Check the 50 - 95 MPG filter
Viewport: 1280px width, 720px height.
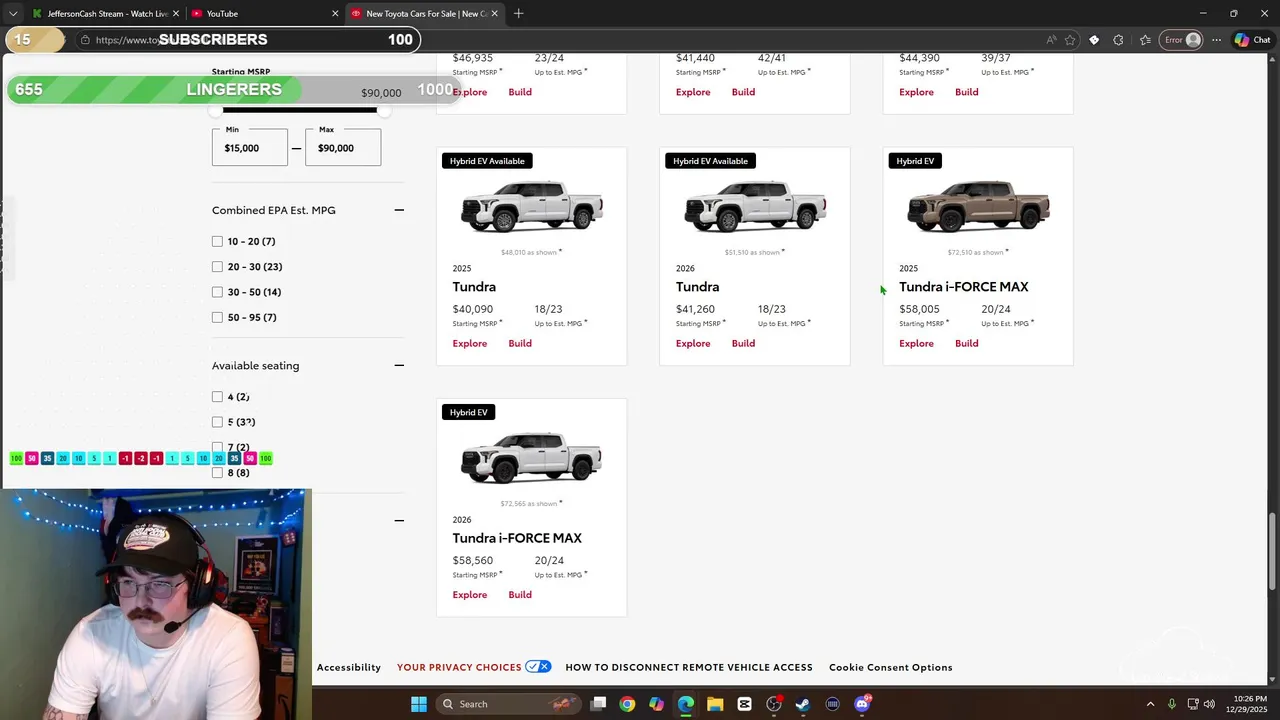217,317
